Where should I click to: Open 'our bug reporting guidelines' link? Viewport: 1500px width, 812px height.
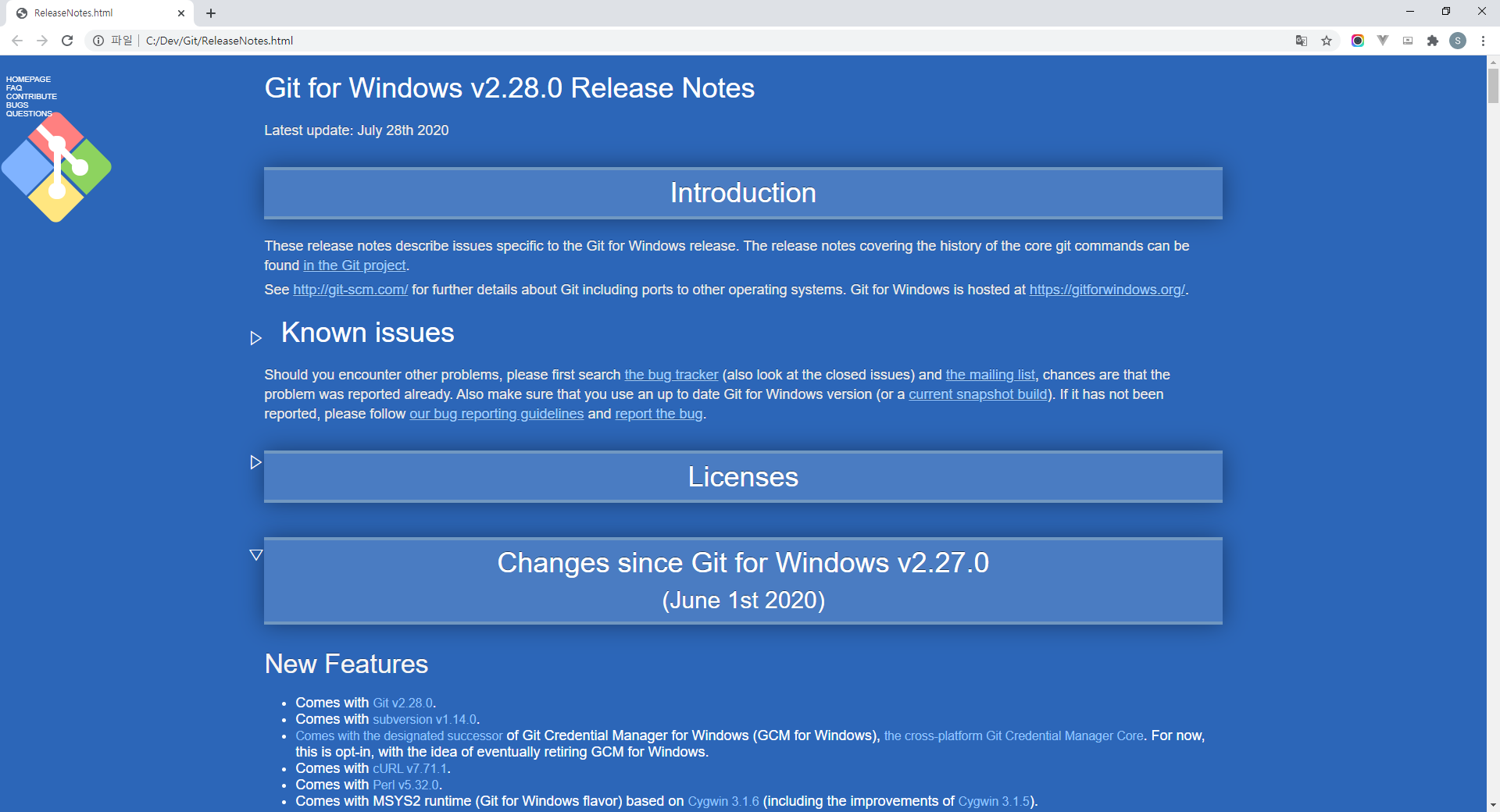[x=497, y=414]
